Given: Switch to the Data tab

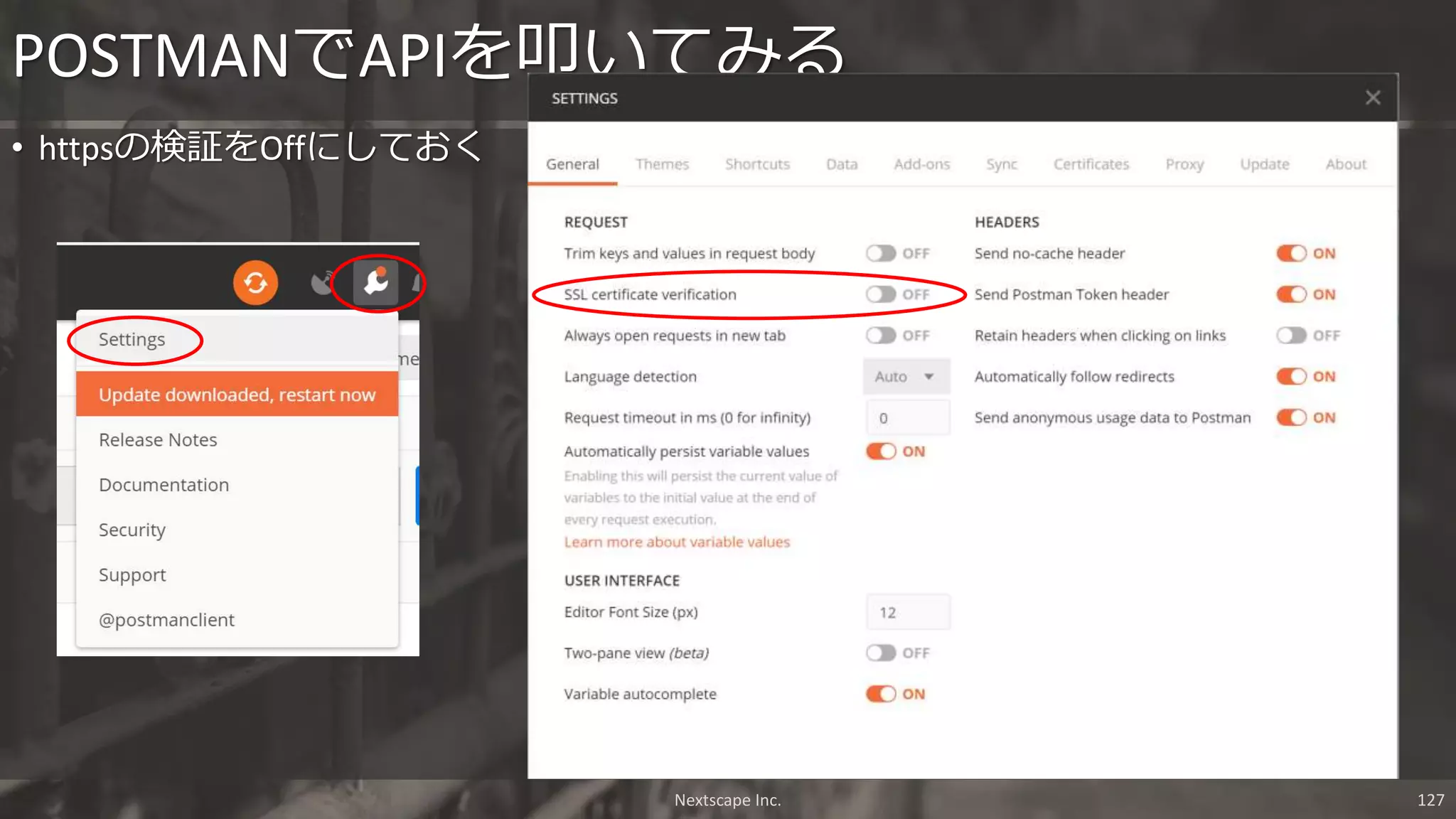Looking at the screenshot, I should [x=842, y=164].
